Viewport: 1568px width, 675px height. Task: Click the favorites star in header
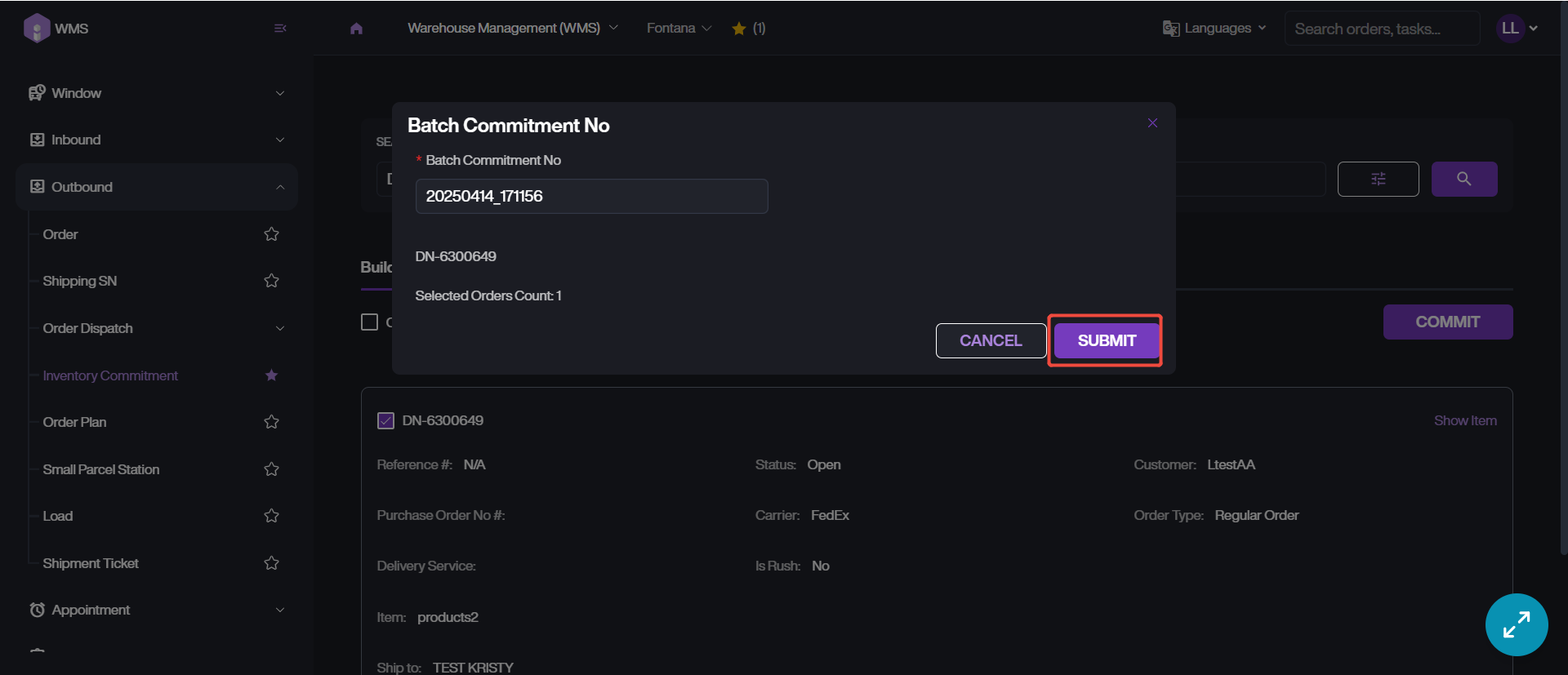tap(739, 29)
